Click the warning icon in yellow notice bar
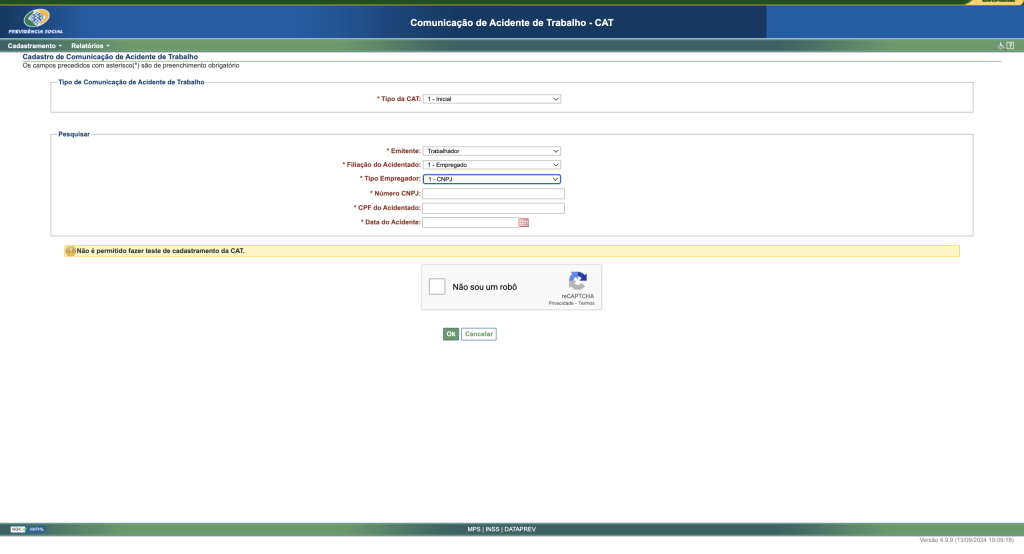Screen dimensions: 1024x554 tap(70, 251)
